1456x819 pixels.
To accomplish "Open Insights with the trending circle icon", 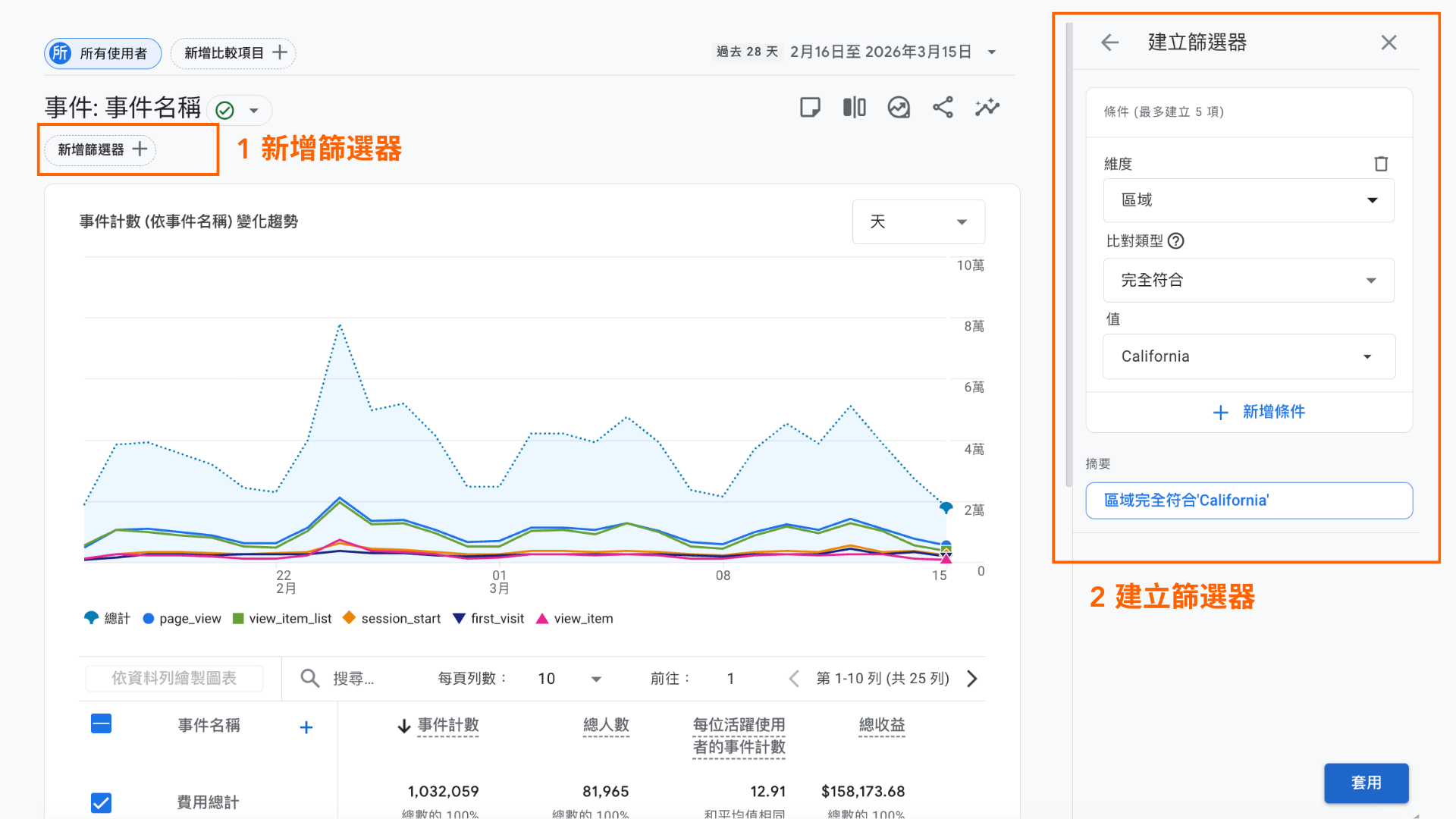I will tap(899, 107).
